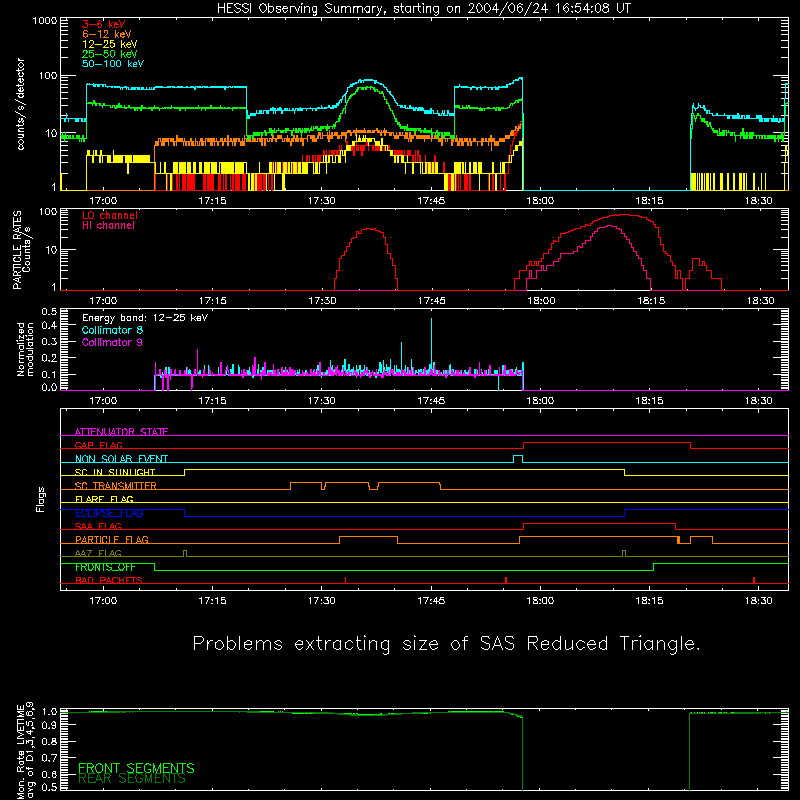Click the FLARE FLAG label
800x800 pixels.
click(104, 499)
